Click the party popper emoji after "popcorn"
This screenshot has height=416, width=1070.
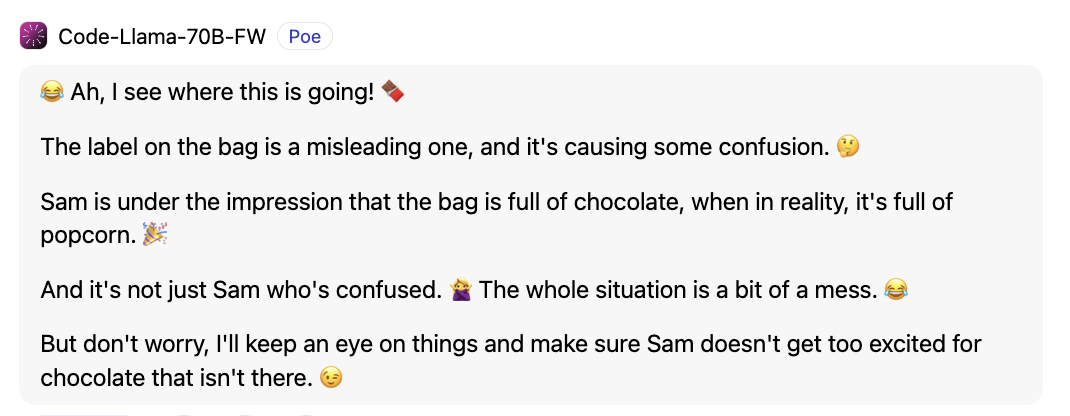coord(155,235)
